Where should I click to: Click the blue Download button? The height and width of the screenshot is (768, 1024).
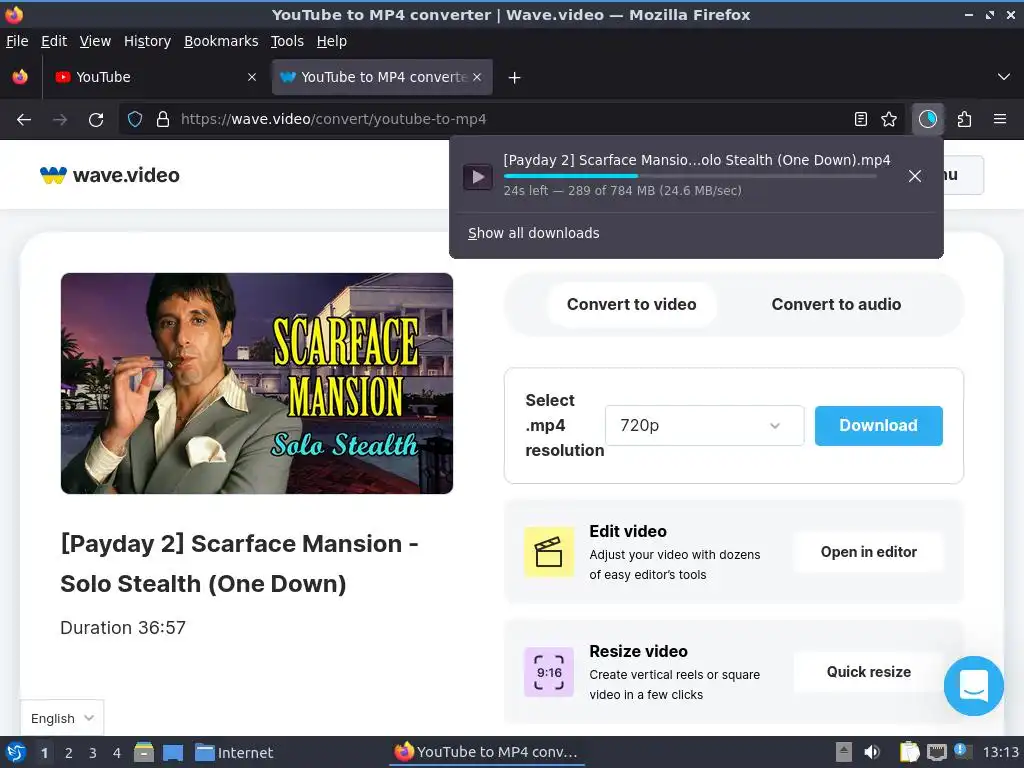pyautogui.click(x=878, y=426)
